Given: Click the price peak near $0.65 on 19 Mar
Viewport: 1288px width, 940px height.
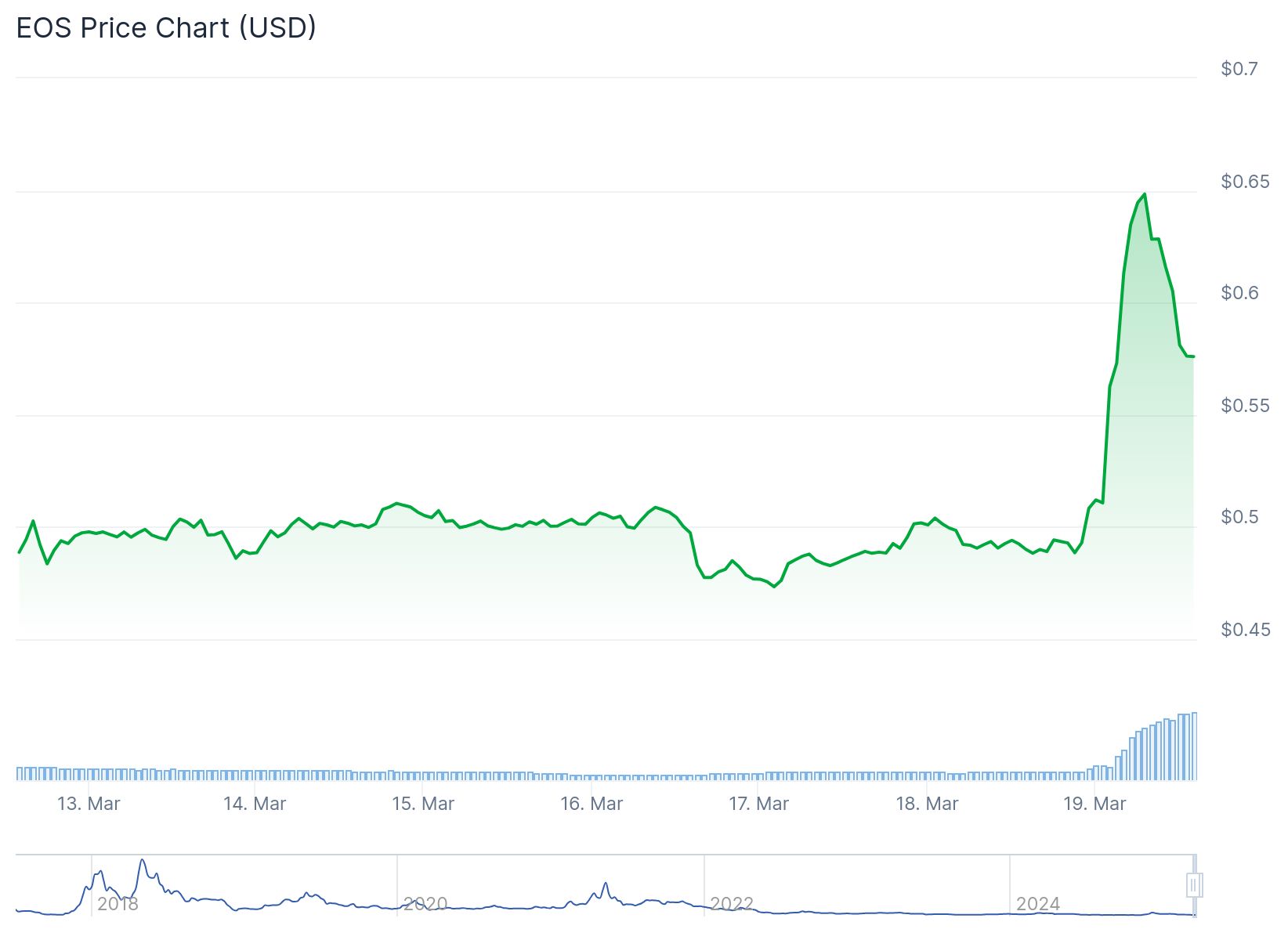Looking at the screenshot, I should (1145, 193).
